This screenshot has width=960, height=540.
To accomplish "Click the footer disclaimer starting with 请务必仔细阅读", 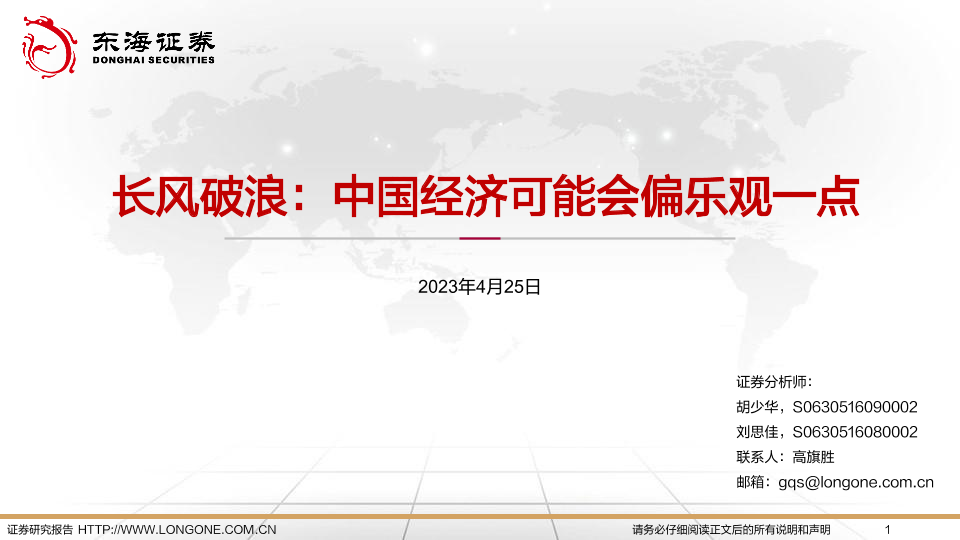I will (731, 529).
